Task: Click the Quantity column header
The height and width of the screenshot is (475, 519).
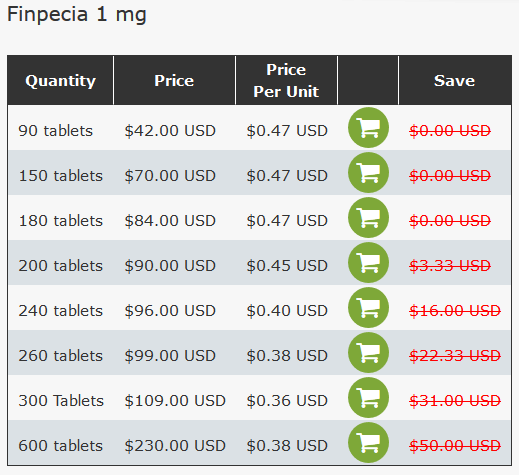Action: click(60, 81)
